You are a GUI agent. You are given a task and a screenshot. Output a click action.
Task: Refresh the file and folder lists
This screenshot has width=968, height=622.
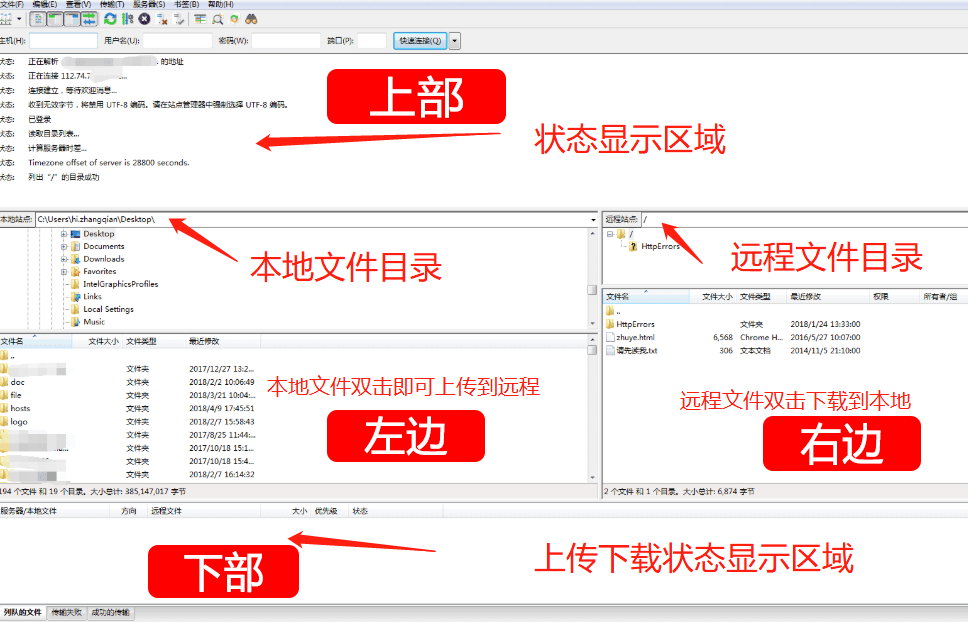(x=111, y=19)
